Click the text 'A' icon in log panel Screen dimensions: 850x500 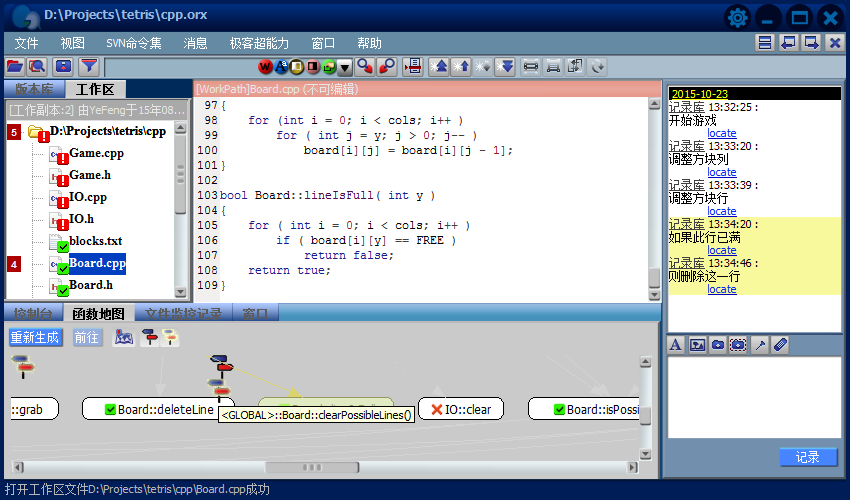675,345
